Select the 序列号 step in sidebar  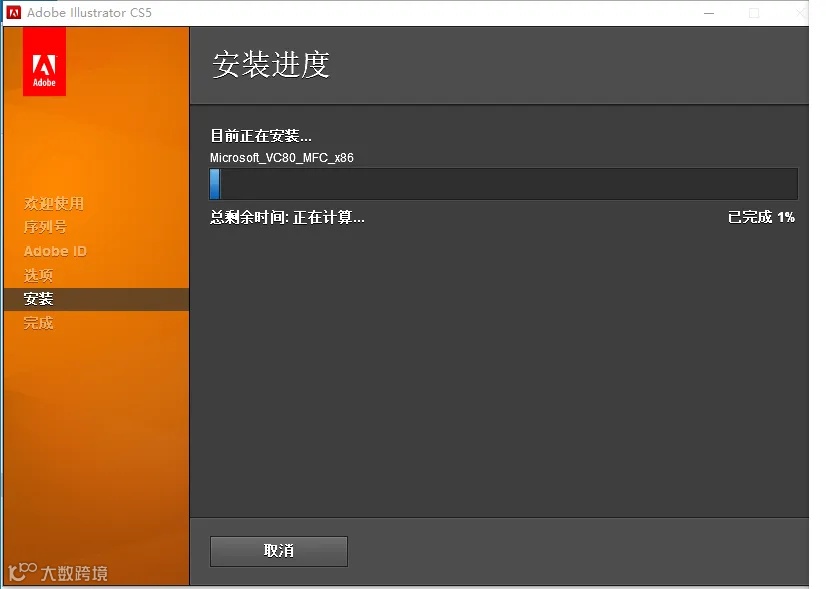[x=45, y=227]
